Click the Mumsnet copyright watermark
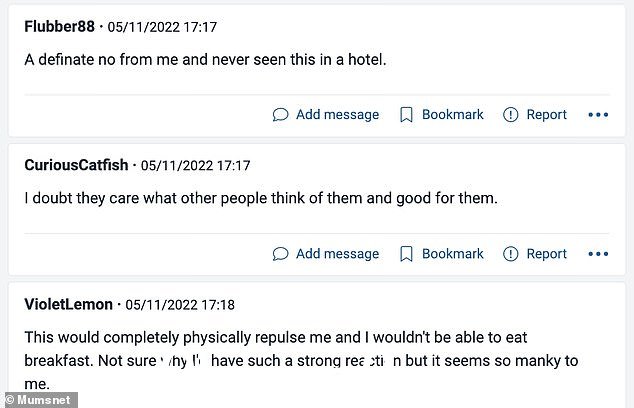The width and height of the screenshot is (634, 408). point(39,400)
